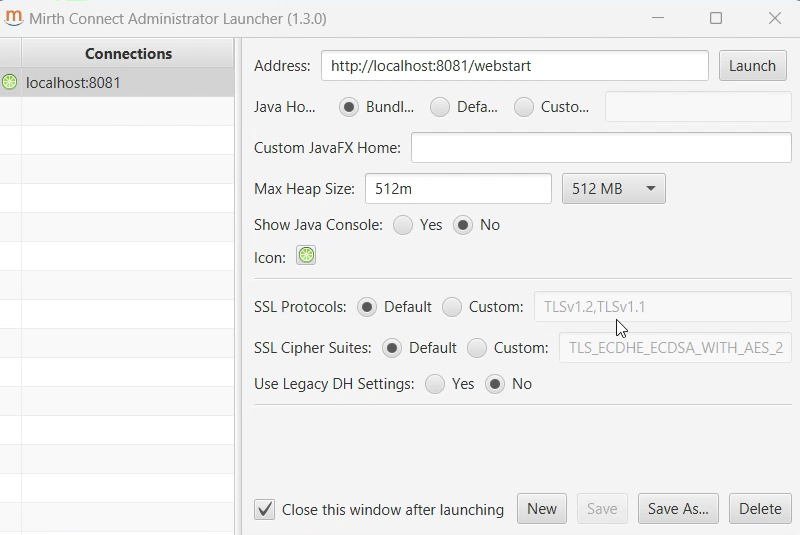
Task: Choose Custom for SSL Cipher Suites
Action: tap(477, 348)
